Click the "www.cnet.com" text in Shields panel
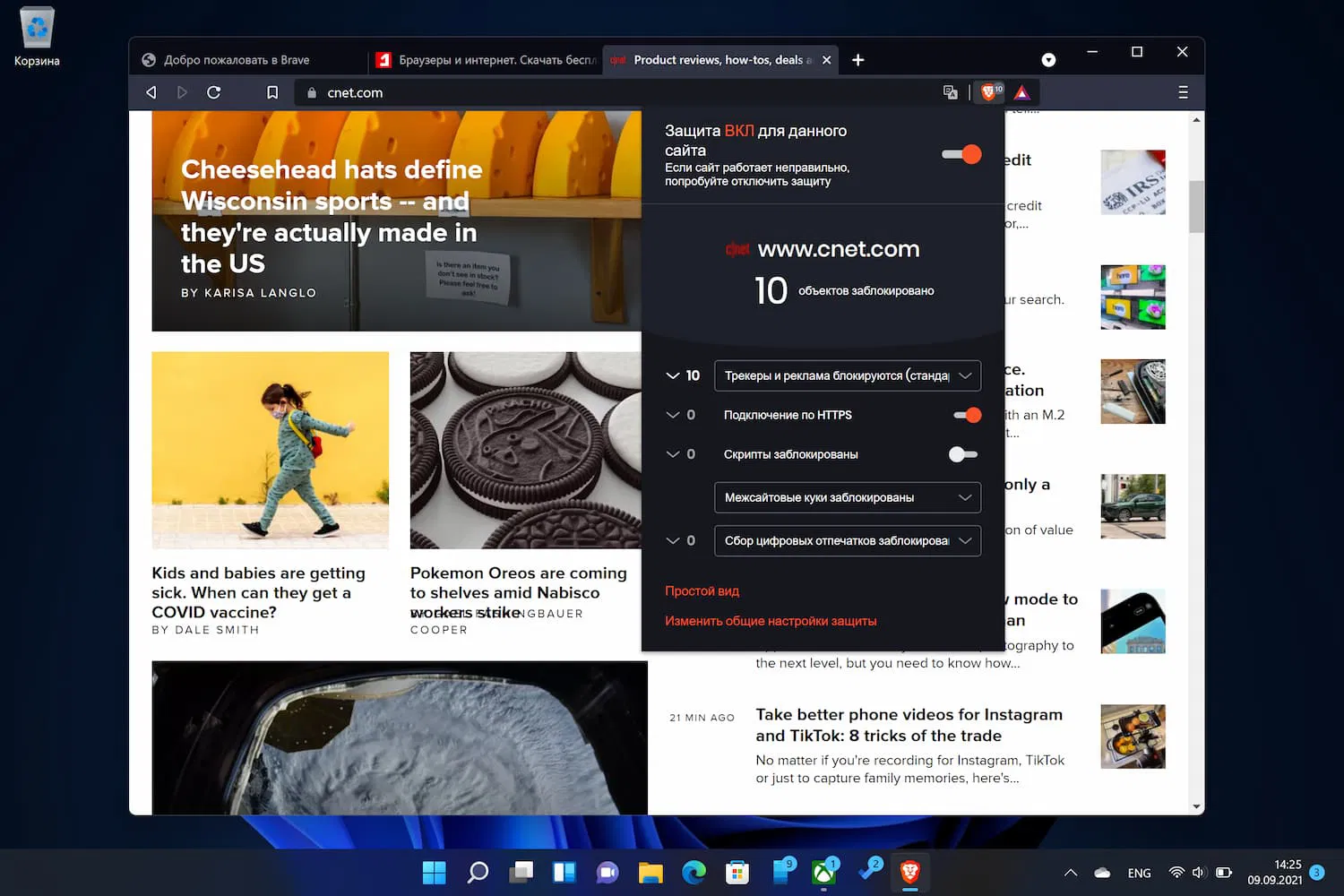Viewport: 1344px width, 896px height. click(839, 249)
